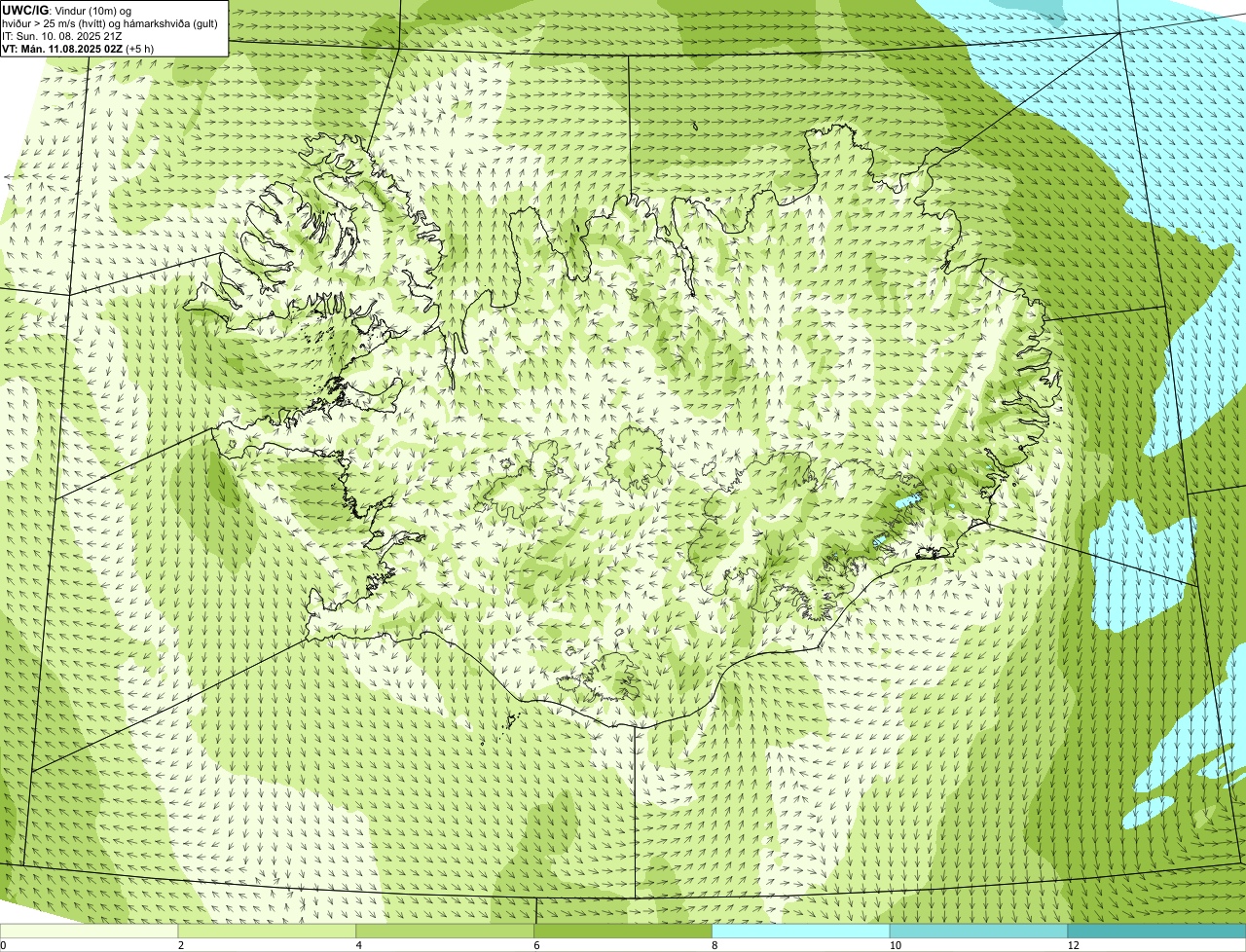The height and width of the screenshot is (952, 1246).
Task: Click the legend tick label "8"
Action: click(x=715, y=945)
